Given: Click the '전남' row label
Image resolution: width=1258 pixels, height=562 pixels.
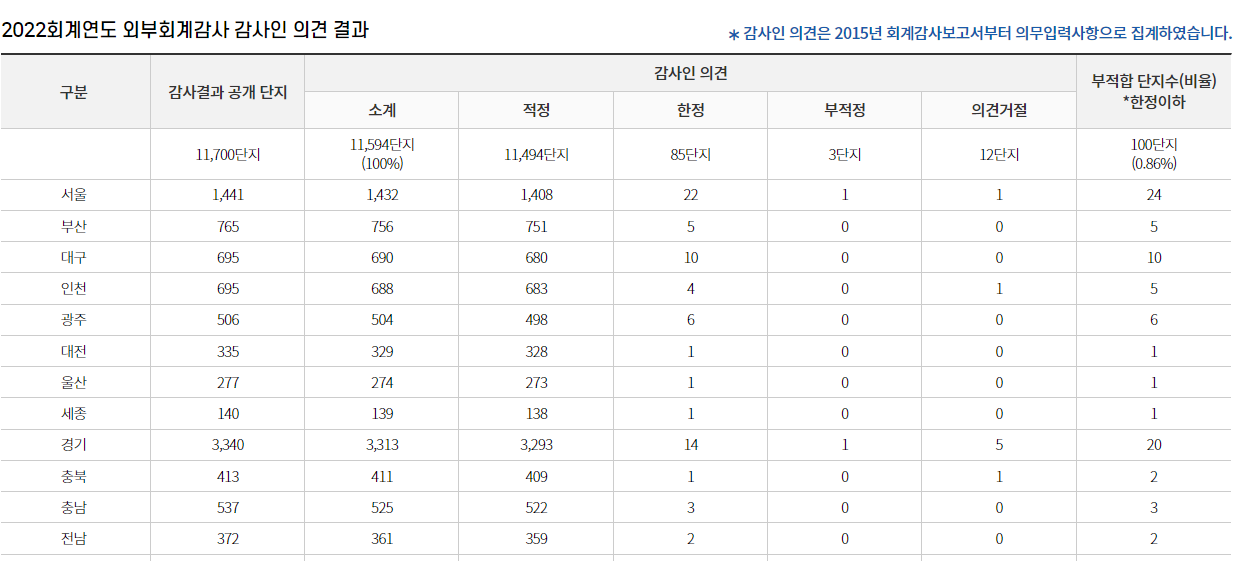Looking at the screenshot, I should (x=74, y=539).
